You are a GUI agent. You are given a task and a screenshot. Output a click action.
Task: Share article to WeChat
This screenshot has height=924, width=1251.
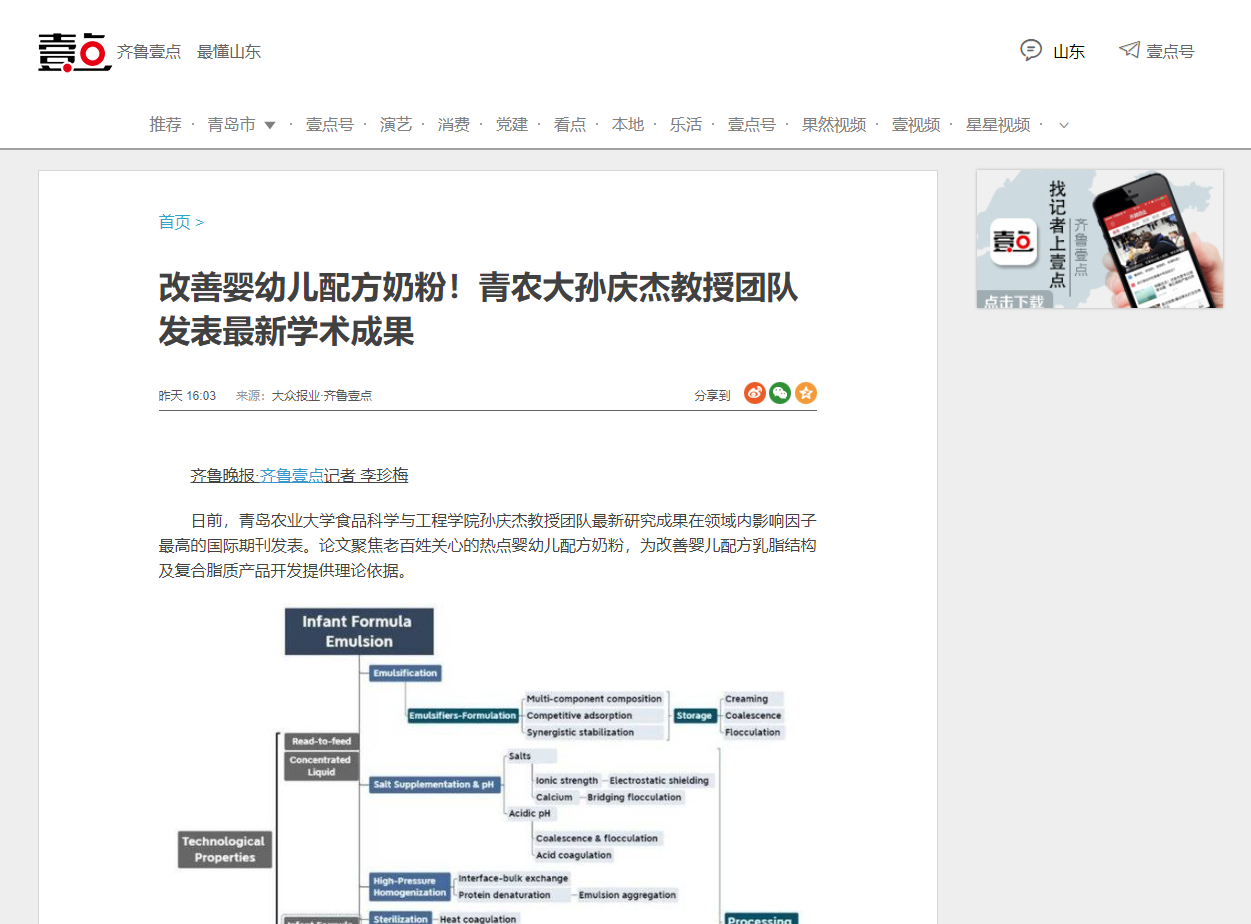tap(780, 393)
